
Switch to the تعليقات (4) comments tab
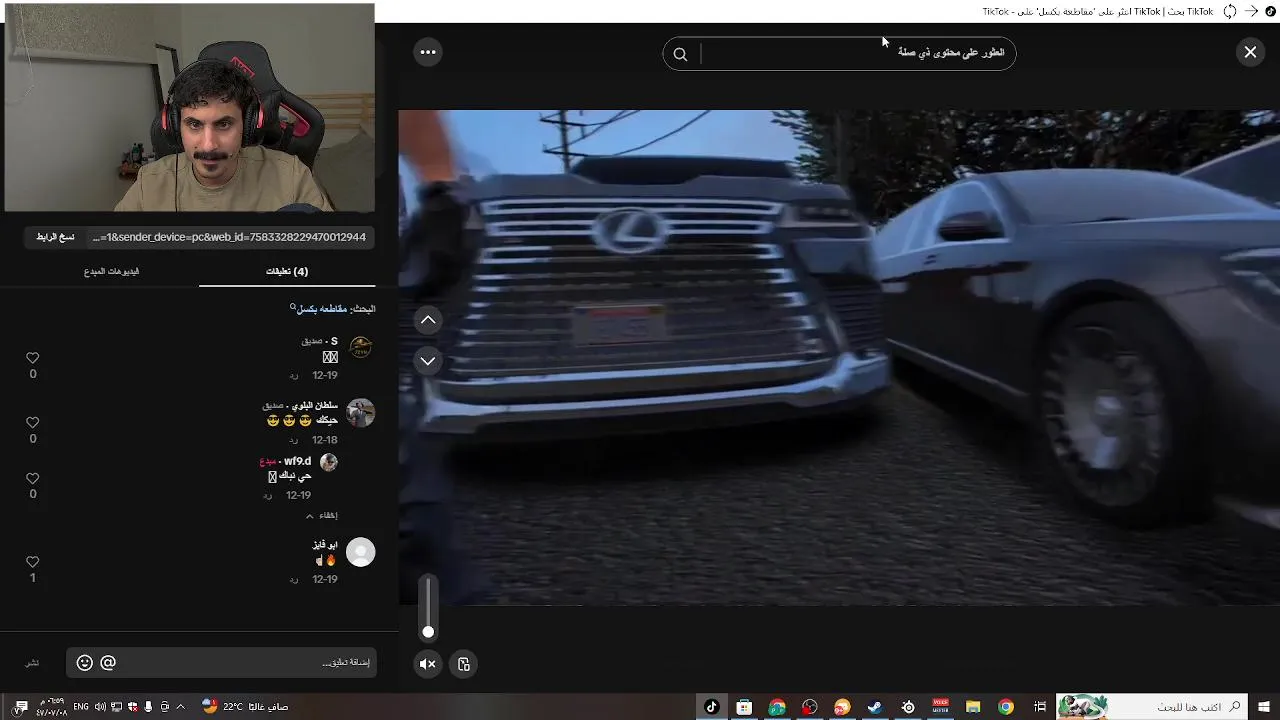point(287,271)
